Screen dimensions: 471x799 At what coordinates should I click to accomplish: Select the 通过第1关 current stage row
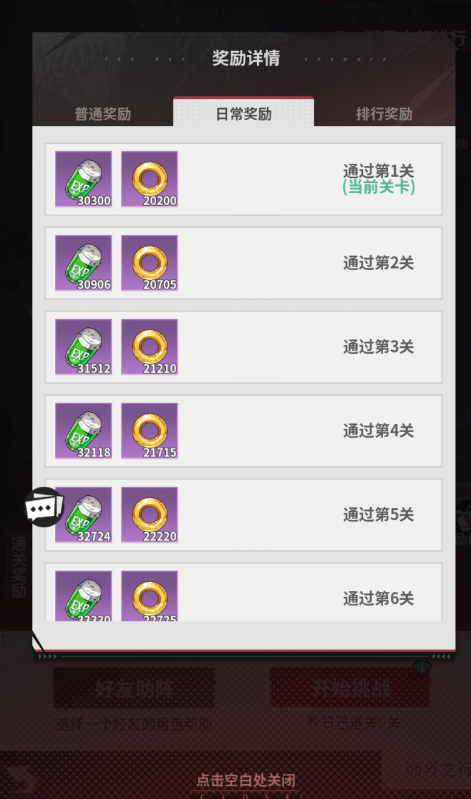click(x=244, y=179)
